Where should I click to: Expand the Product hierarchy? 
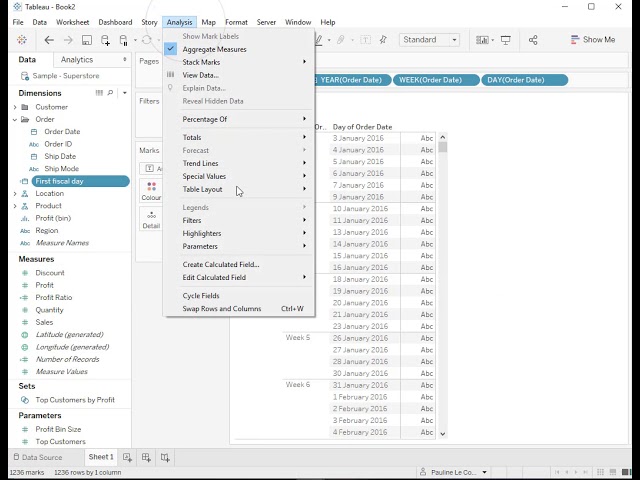click(x=15, y=206)
